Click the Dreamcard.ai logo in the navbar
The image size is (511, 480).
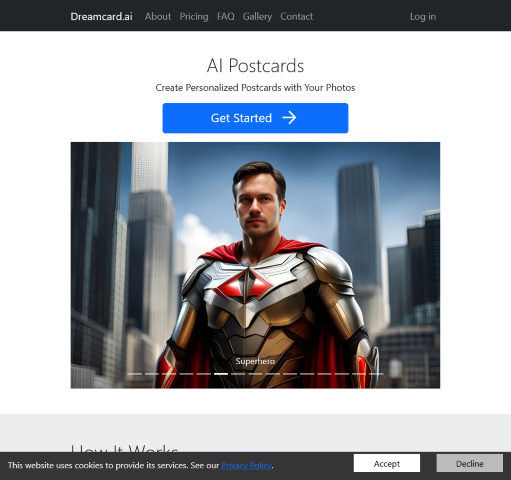click(x=101, y=16)
